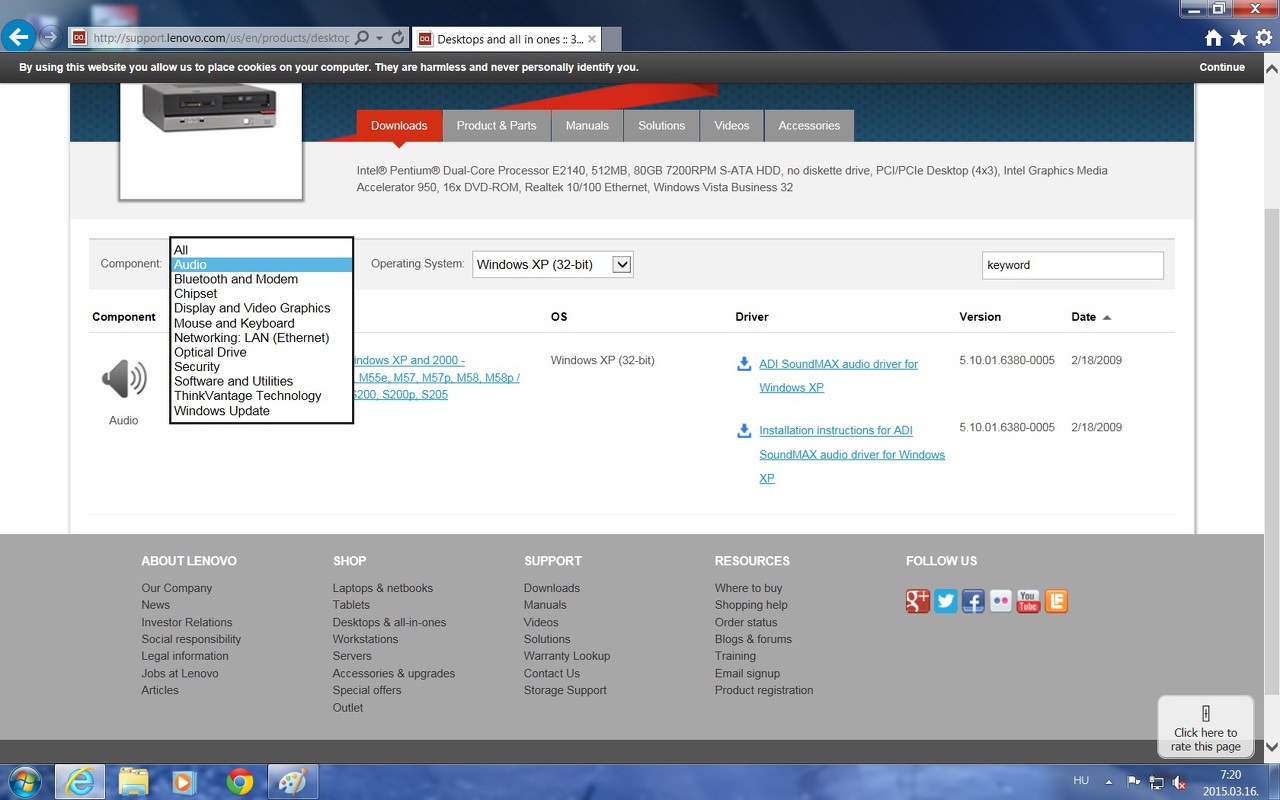Go back with the browser Back arrow
Screen dimensions: 1280x800
19,38
